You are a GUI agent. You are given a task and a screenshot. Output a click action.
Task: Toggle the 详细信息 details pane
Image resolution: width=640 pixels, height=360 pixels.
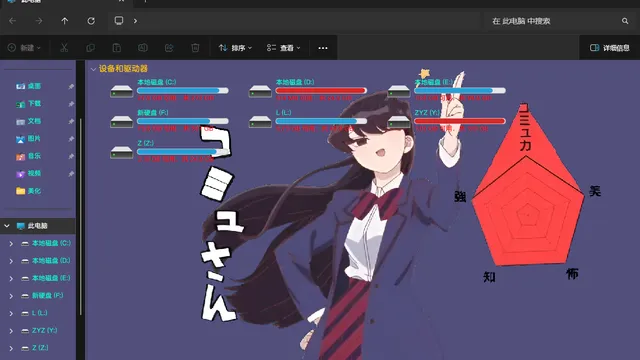(610, 48)
